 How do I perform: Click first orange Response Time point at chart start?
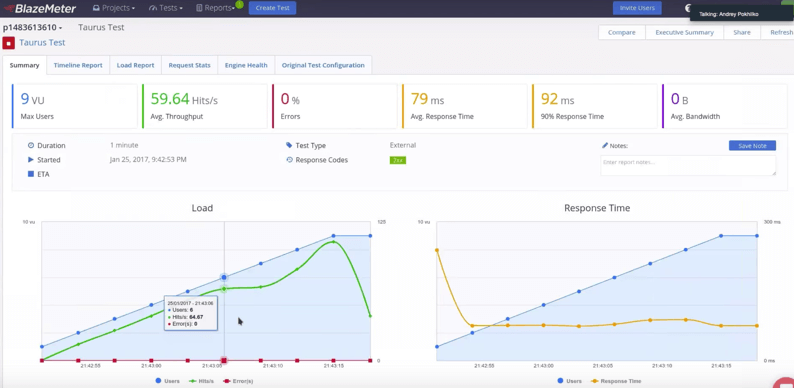coord(436,250)
